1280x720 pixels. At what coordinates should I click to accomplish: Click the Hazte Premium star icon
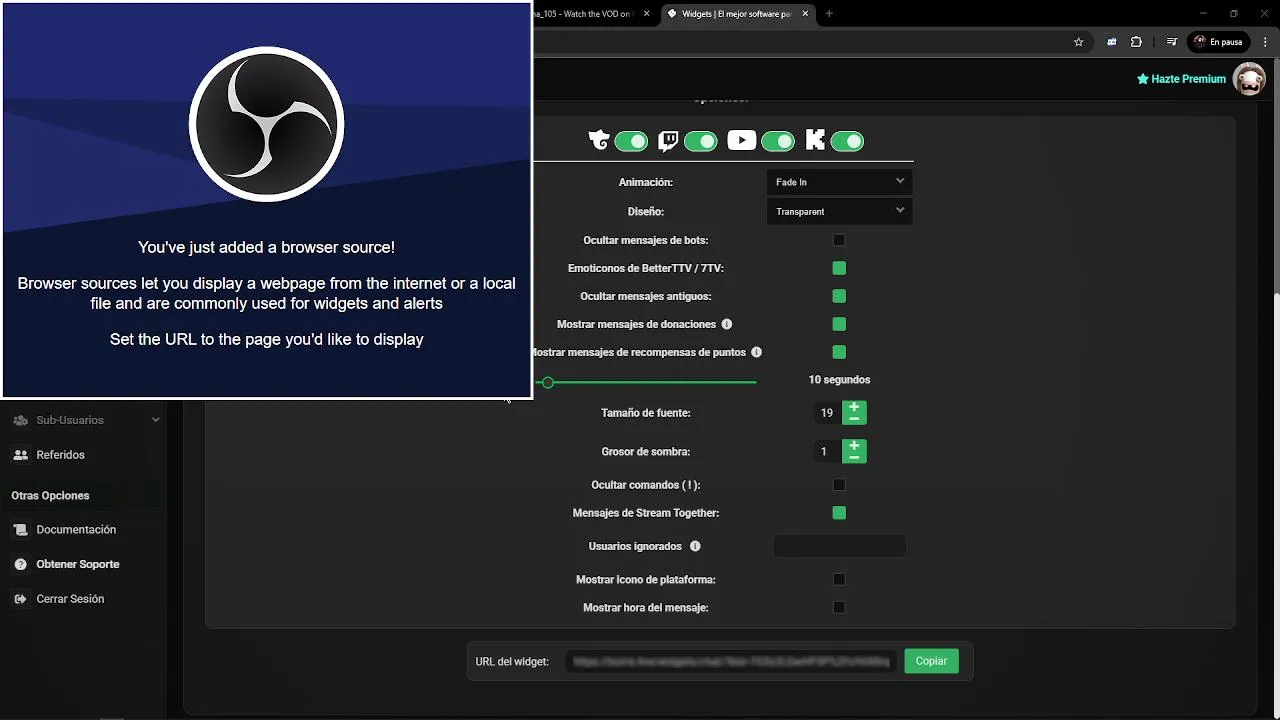[x=1143, y=79]
